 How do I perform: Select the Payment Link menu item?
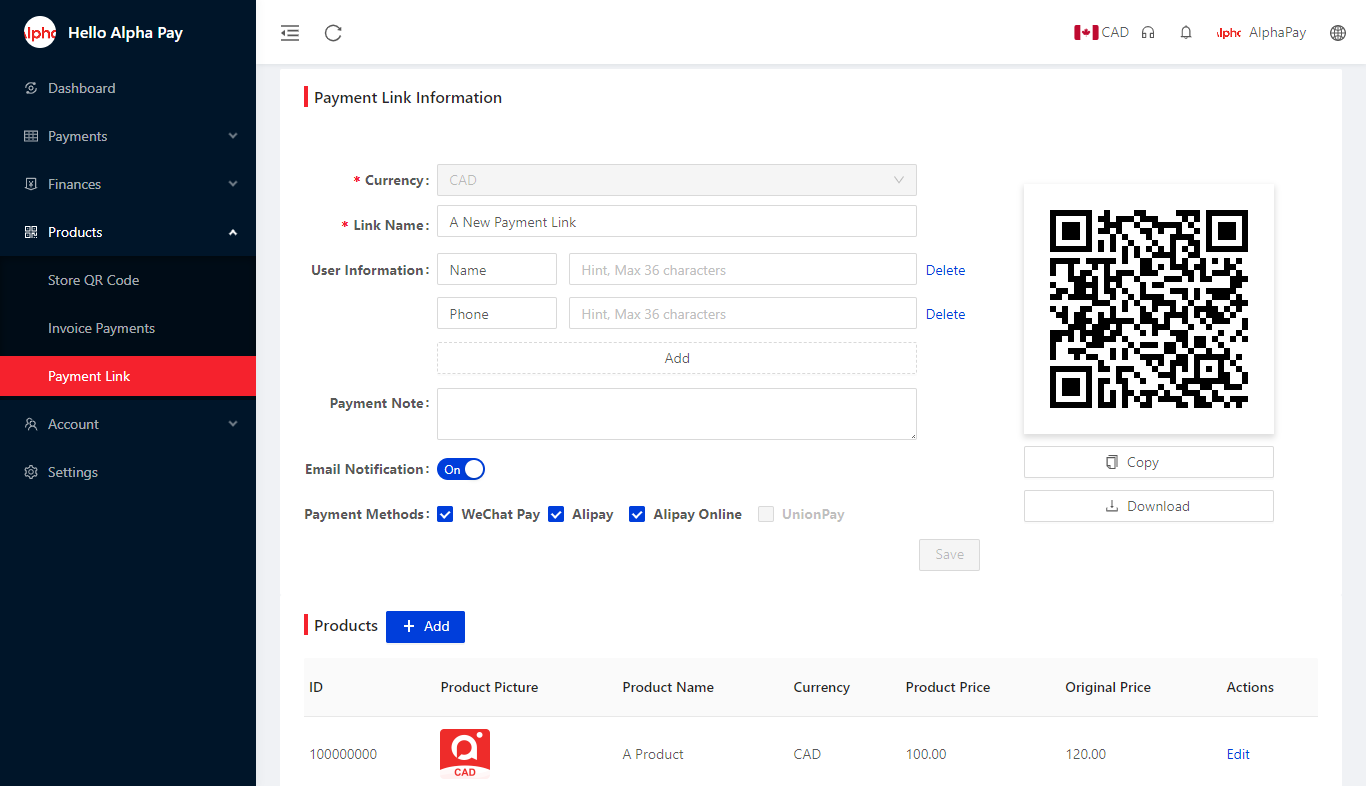pyautogui.click(x=128, y=376)
